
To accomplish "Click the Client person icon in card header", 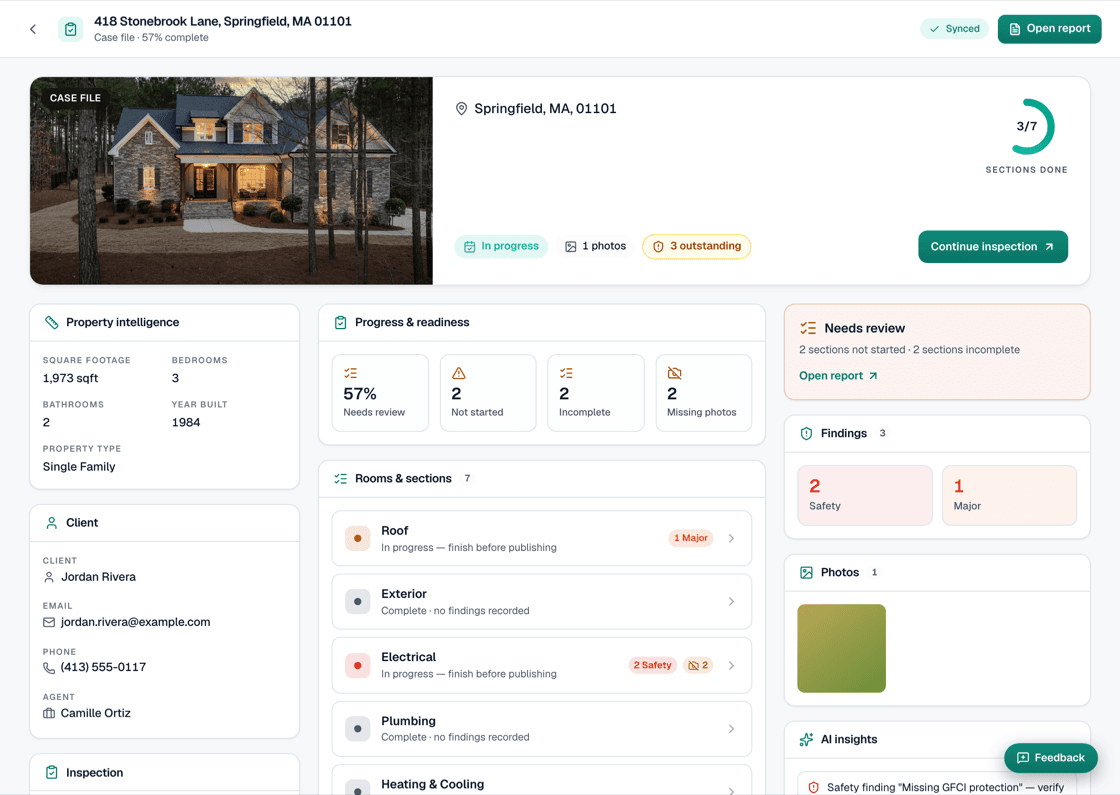I will pos(51,523).
